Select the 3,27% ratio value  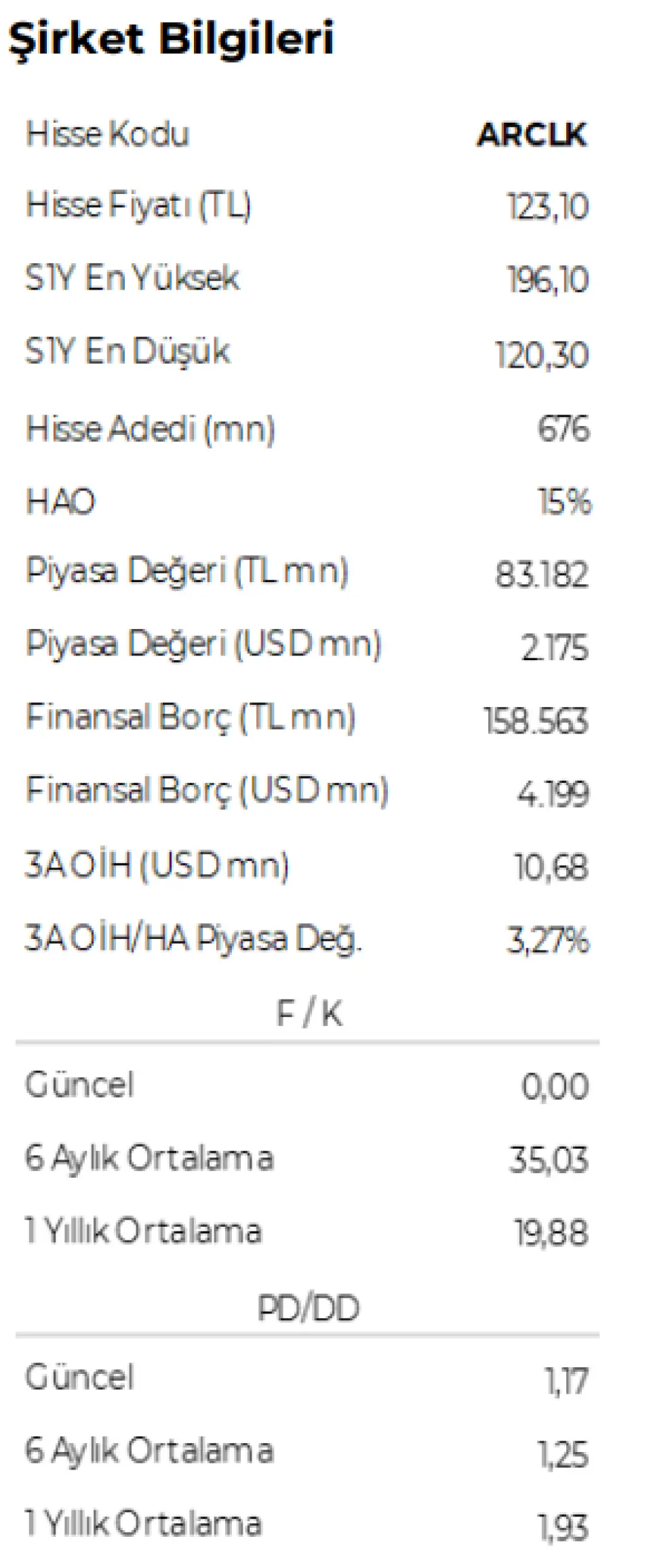coord(548,940)
